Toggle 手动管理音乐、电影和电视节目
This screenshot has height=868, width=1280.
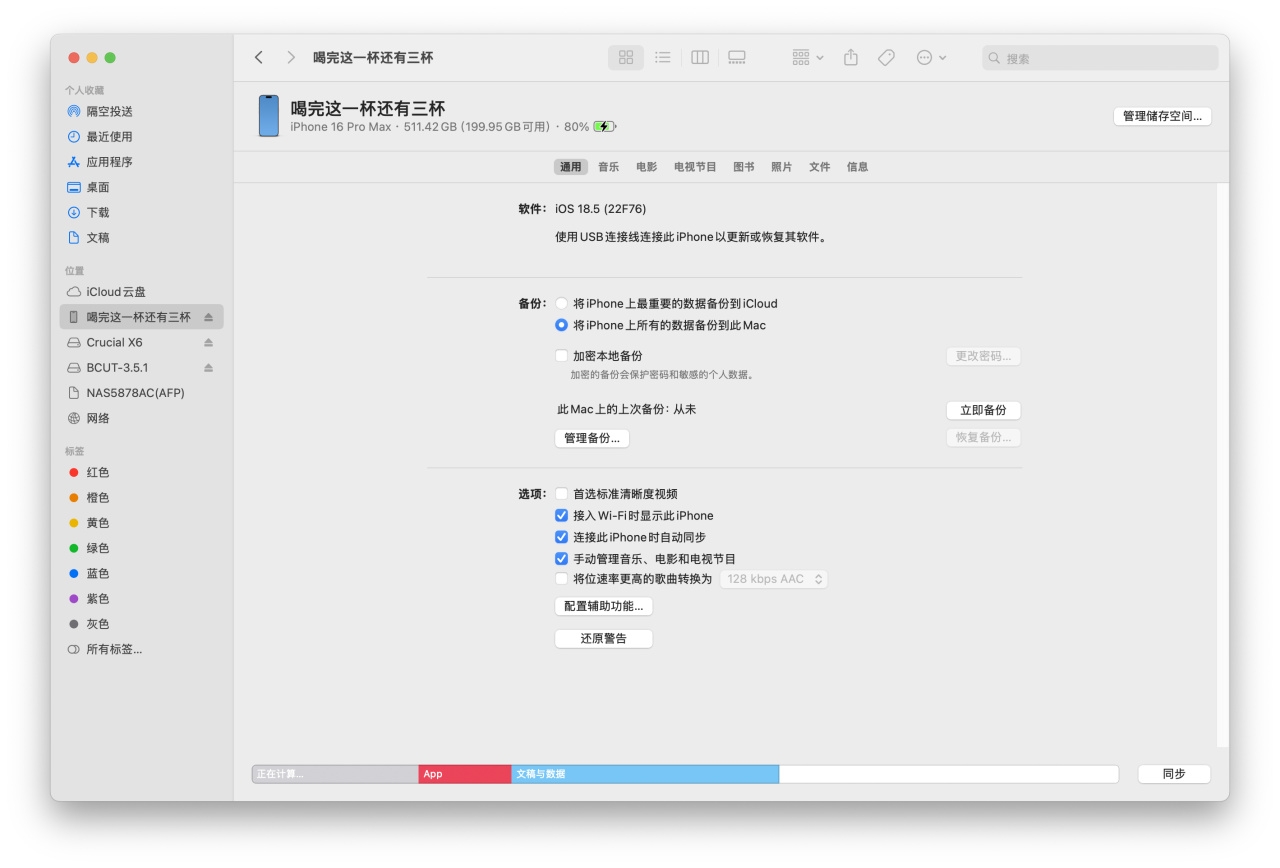point(562,559)
